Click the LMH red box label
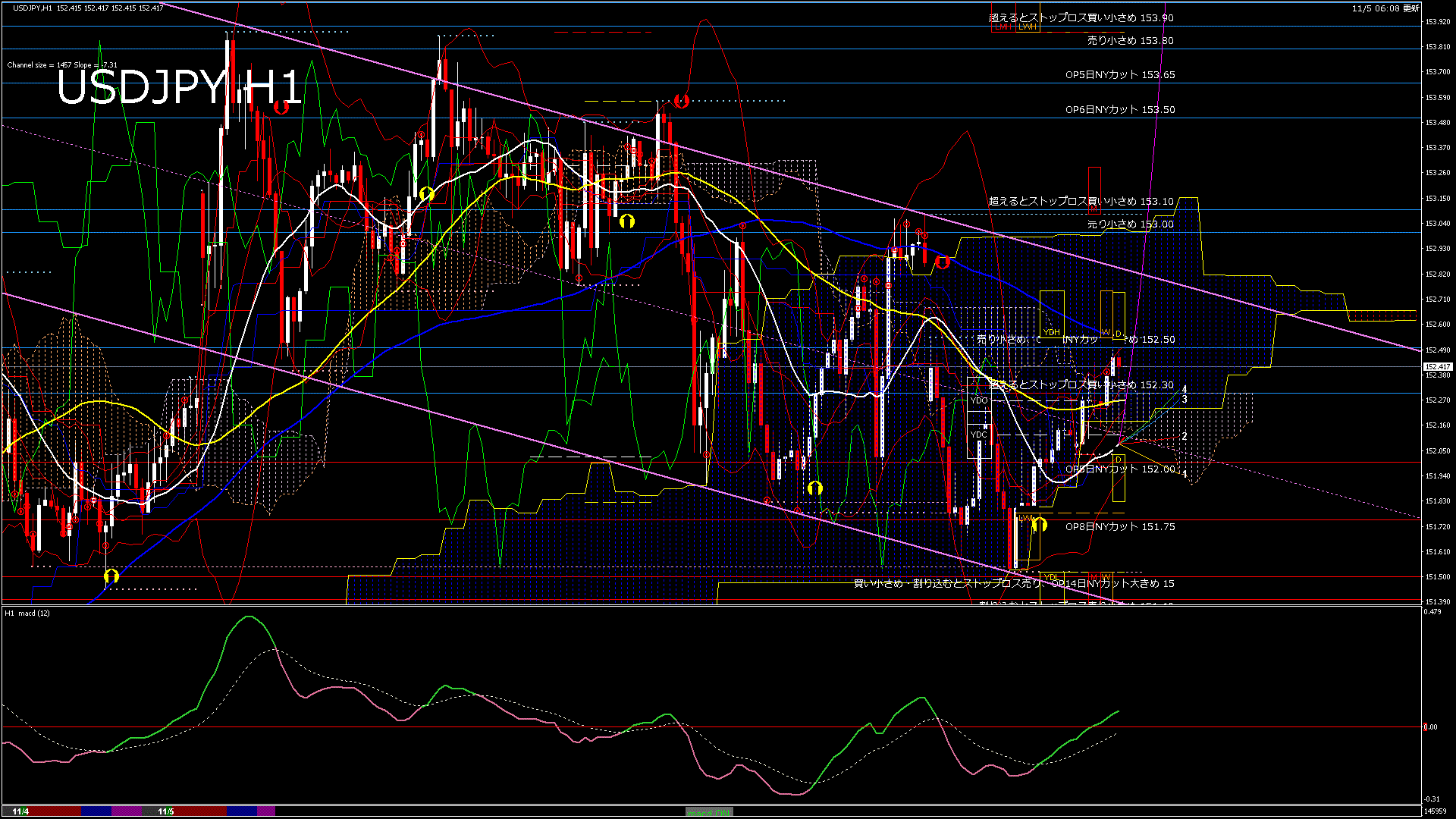Image resolution: width=1456 pixels, height=819 pixels. pyautogui.click(x=1003, y=27)
